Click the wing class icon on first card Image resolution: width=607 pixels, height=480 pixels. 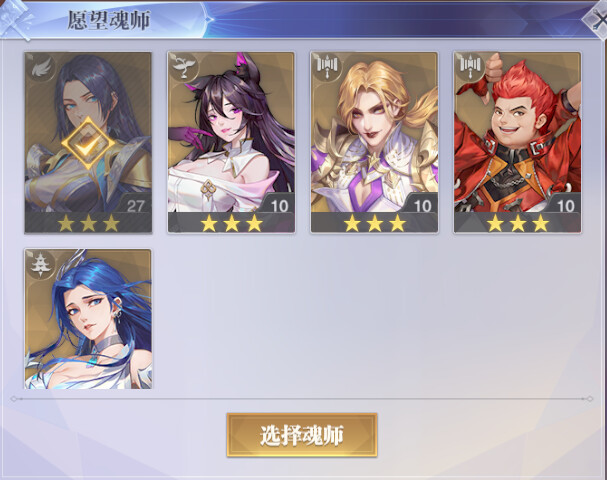coord(41,69)
